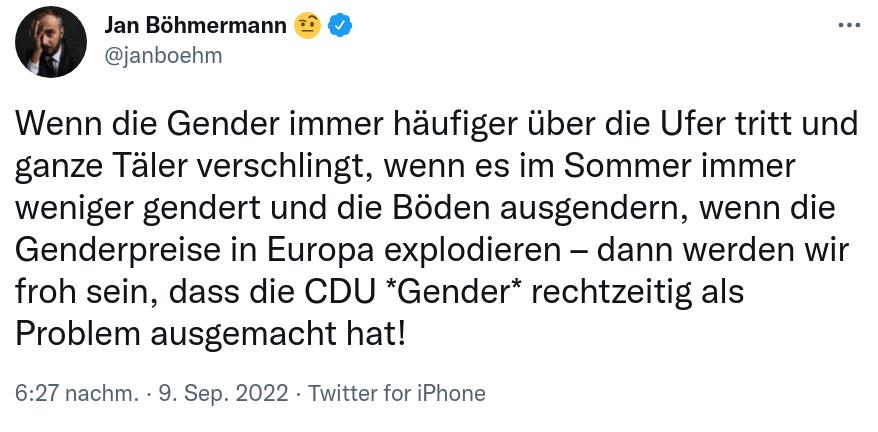The width and height of the screenshot is (878, 432).
Task: Click the 6:27 nachm. timestamp
Action: pos(77,393)
